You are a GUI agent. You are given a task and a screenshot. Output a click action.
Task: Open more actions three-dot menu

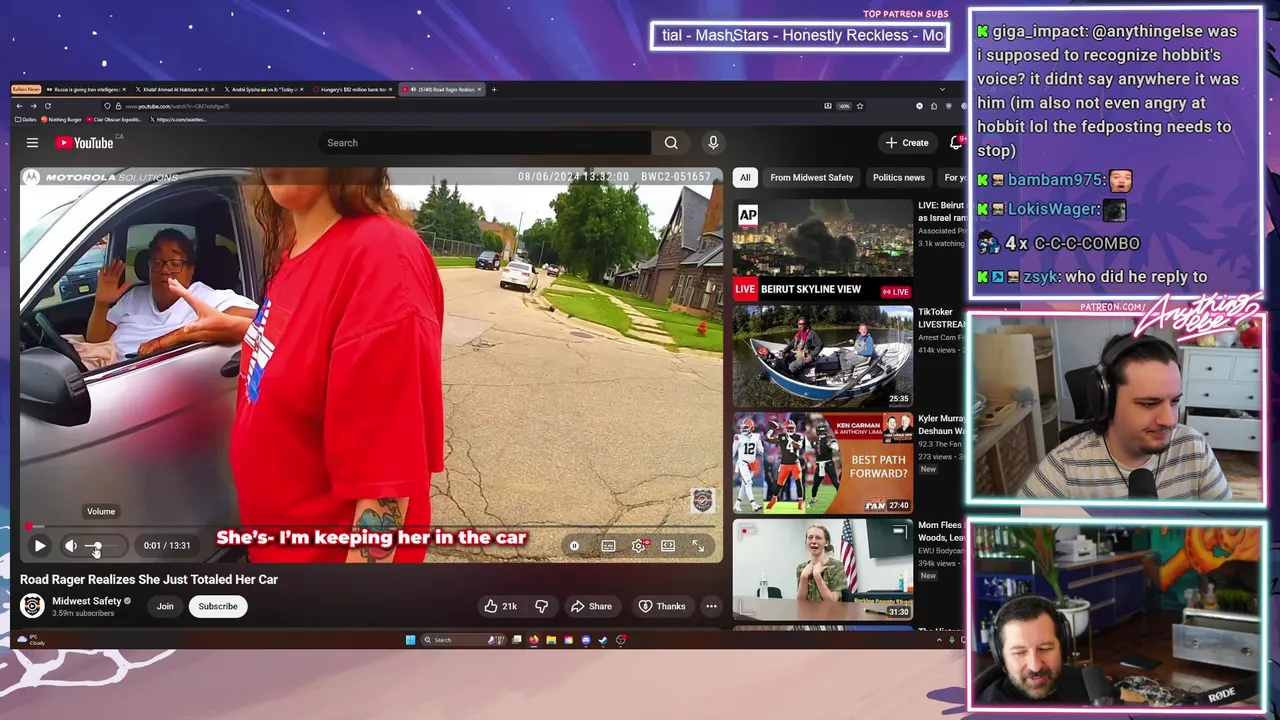tap(711, 606)
